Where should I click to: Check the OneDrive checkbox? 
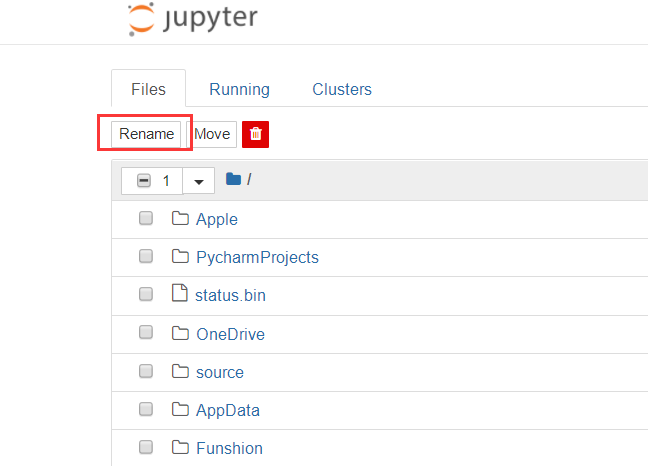point(146,332)
